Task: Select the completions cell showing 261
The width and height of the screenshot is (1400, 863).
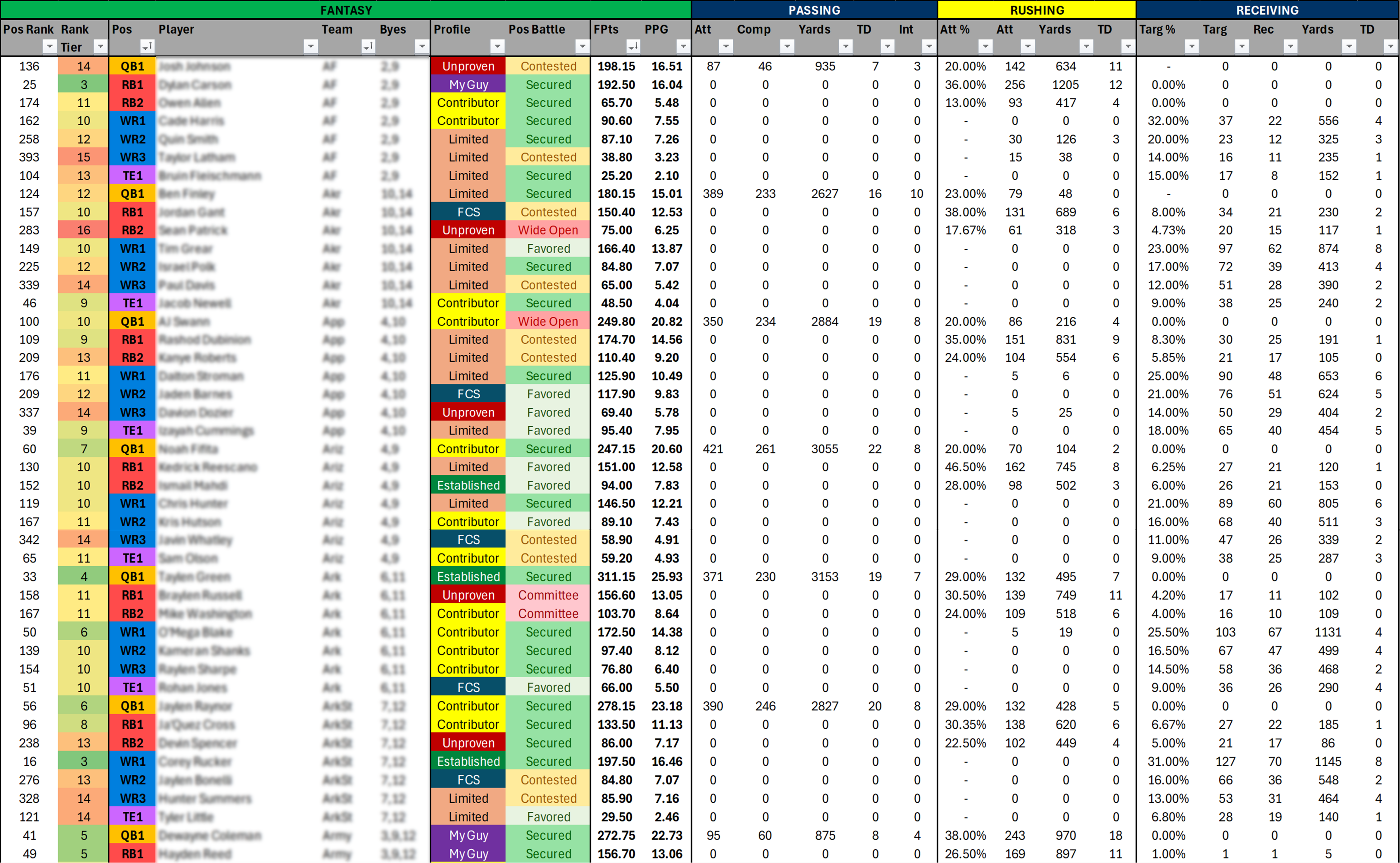Action: click(765, 449)
